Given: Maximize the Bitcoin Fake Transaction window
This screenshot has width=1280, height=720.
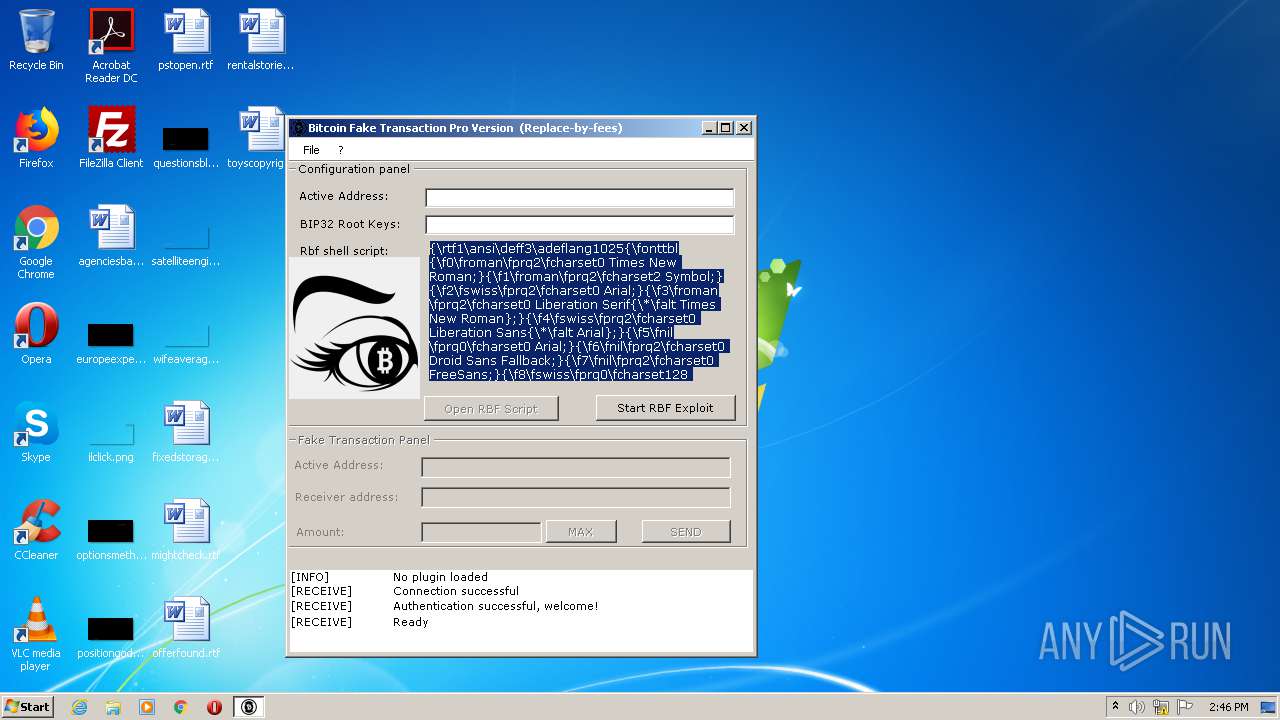Looking at the screenshot, I should pos(726,128).
